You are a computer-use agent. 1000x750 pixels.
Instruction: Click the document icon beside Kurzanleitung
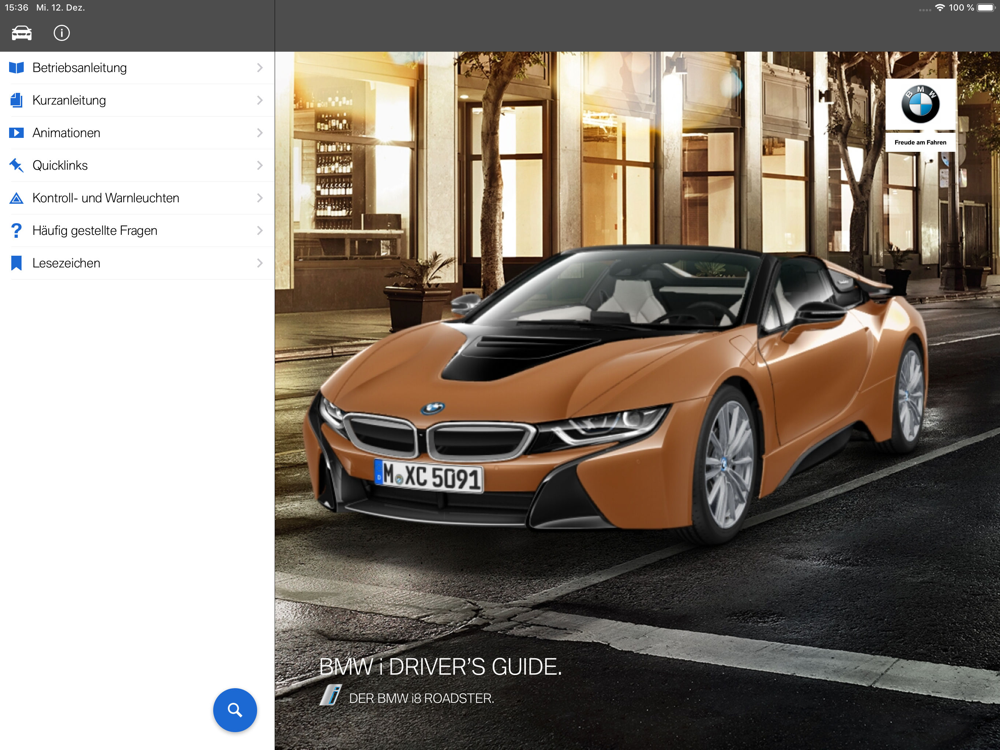point(17,100)
